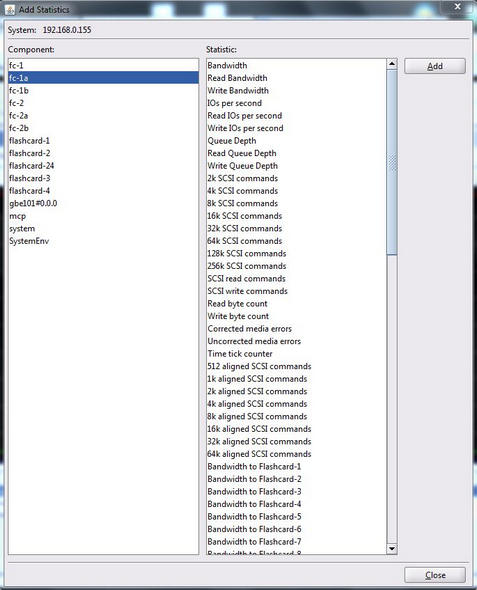Screen dimensions: 477x590
Task: Select Bandwidth to Flashcard-4
Action: point(297,504)
